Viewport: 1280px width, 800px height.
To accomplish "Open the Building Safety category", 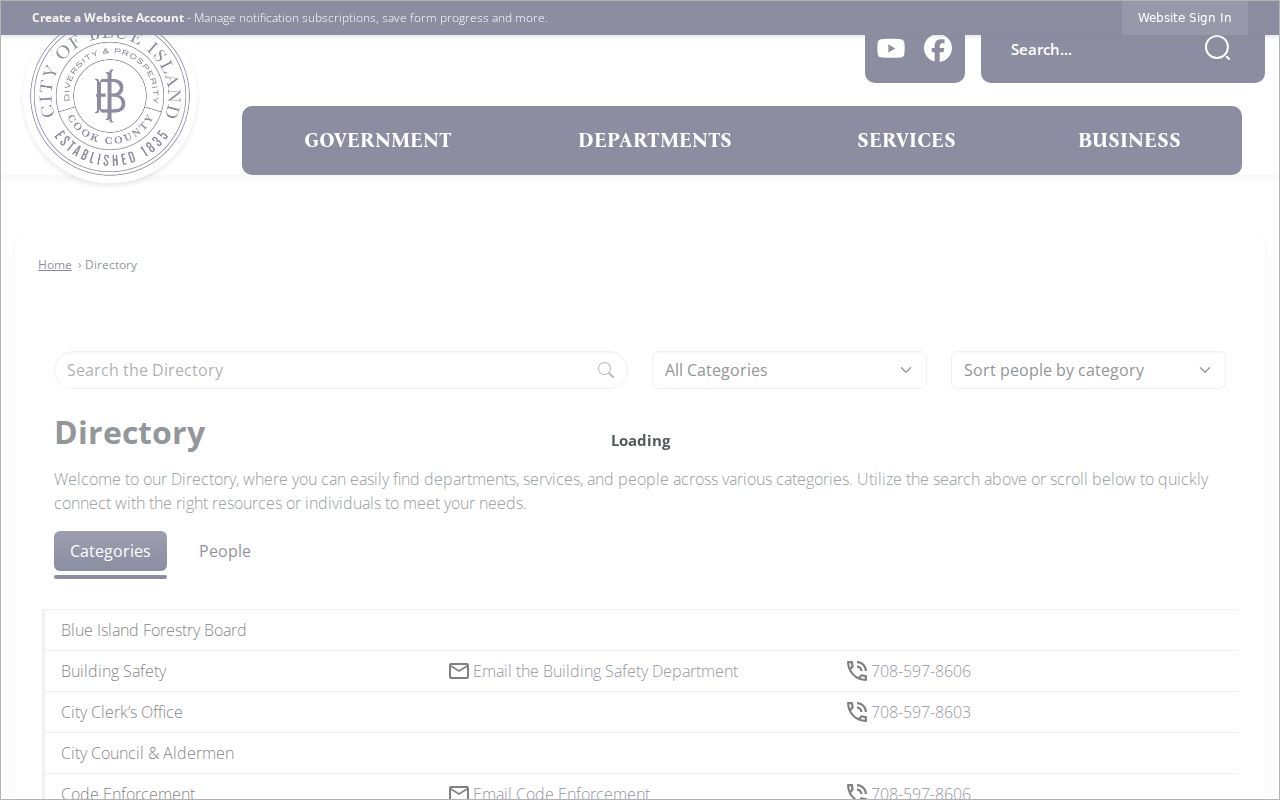I will pyautogui.click(x=113, y=671).
